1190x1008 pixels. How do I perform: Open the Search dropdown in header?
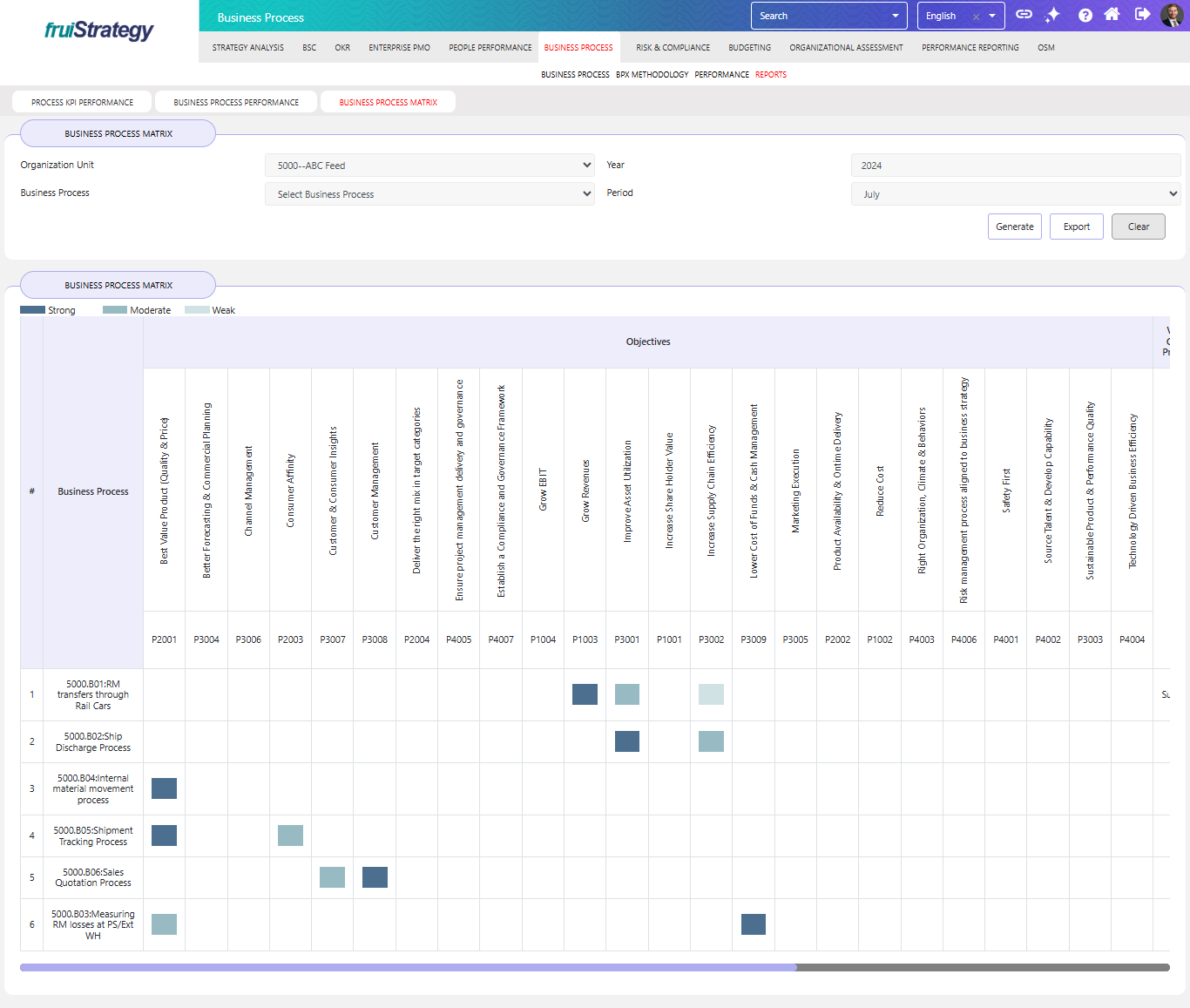point(828,16)
